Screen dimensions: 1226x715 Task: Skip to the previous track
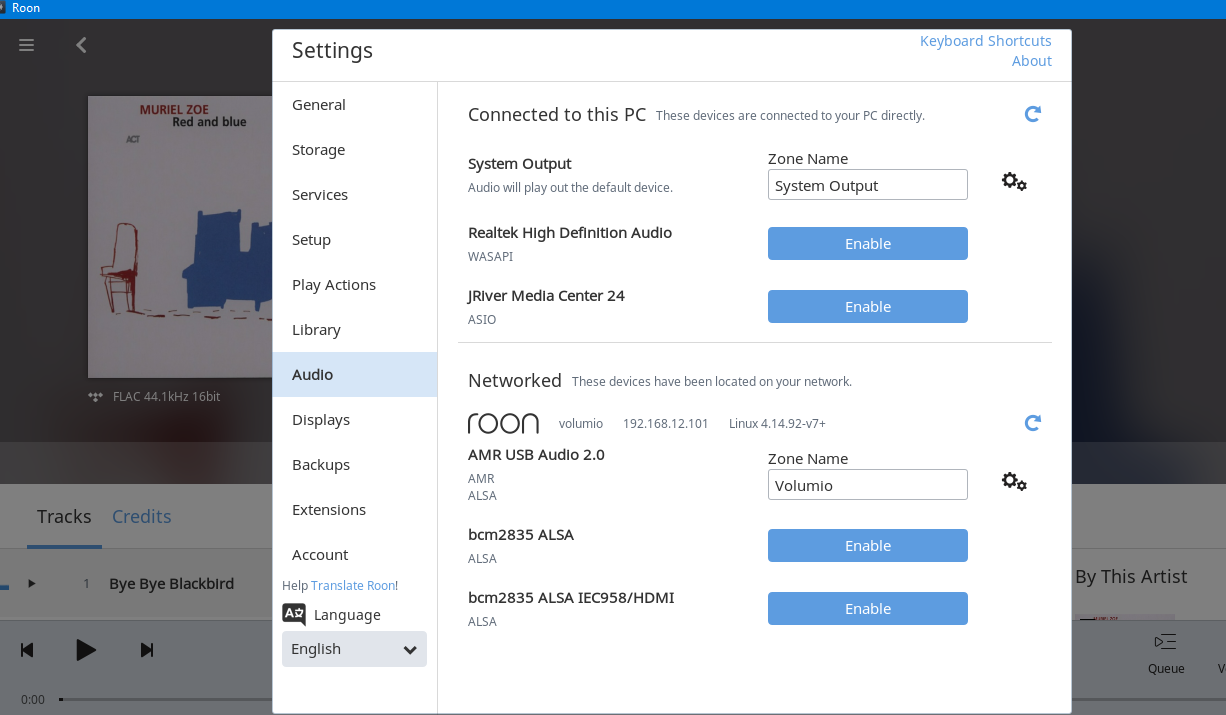pos(27,650)
